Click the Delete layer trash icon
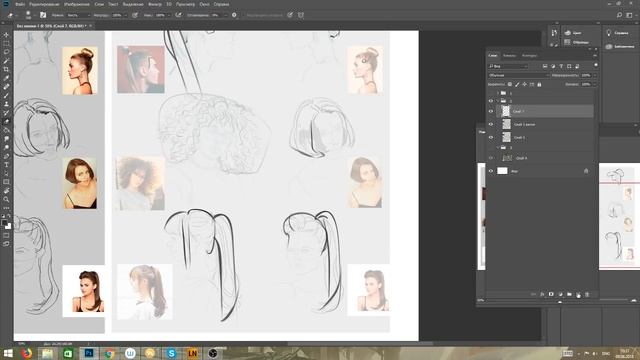640x360 pixels. click(587, 295)
